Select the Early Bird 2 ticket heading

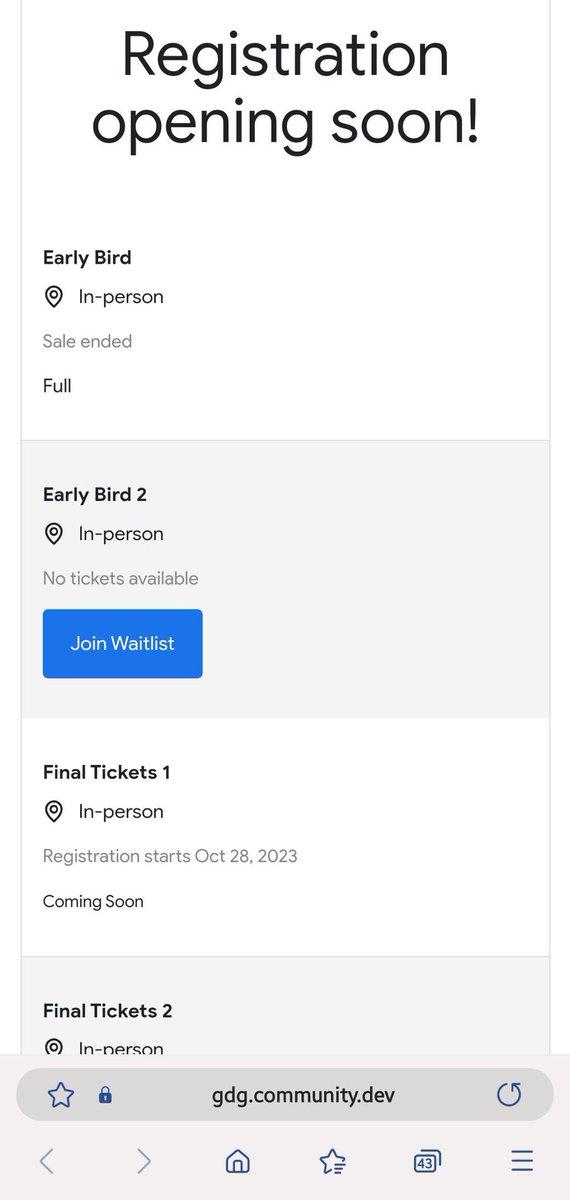point(95,495)
